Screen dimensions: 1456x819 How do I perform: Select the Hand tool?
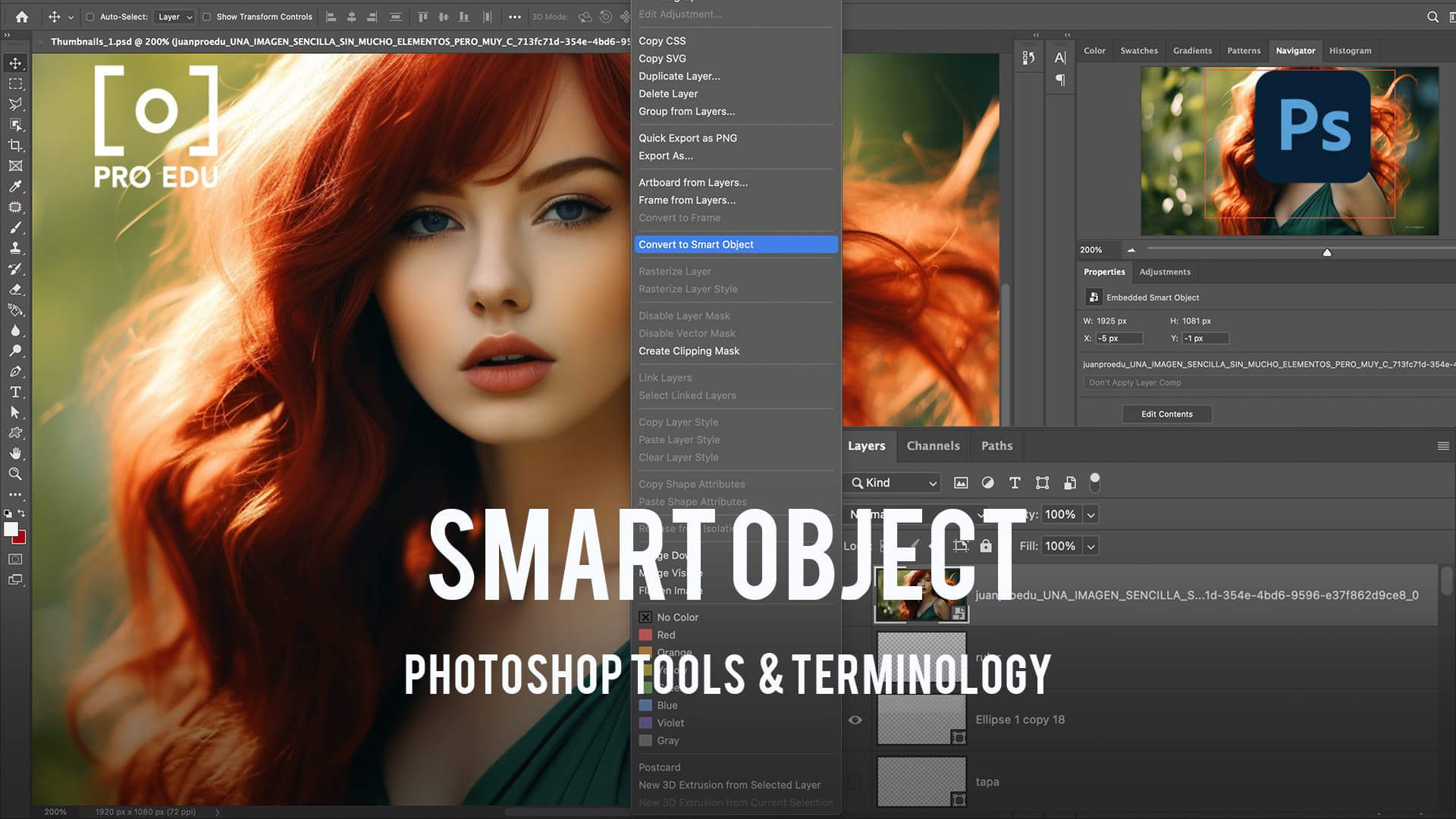(15, 453)
